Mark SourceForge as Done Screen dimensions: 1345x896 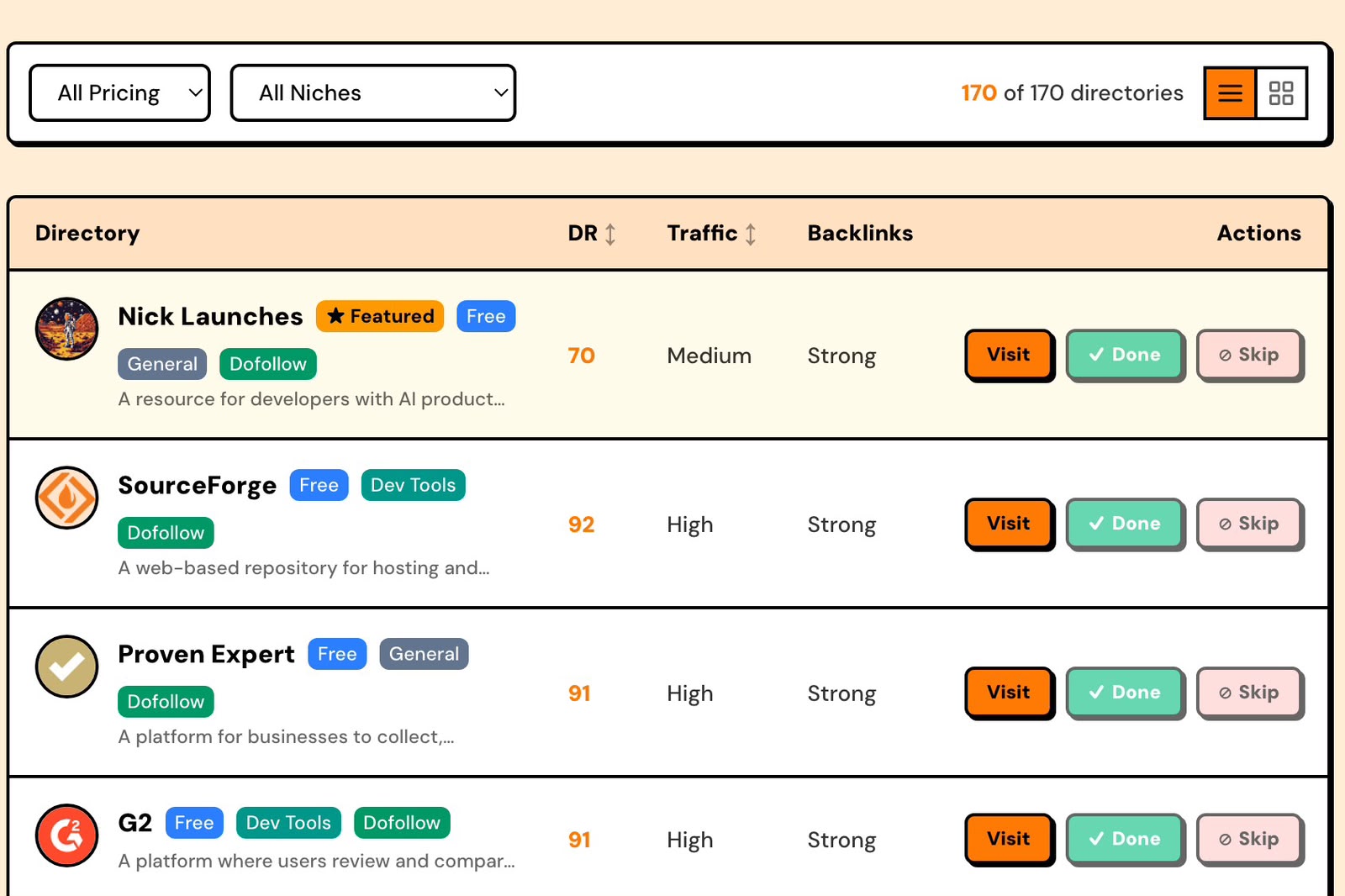point(1125,524)
